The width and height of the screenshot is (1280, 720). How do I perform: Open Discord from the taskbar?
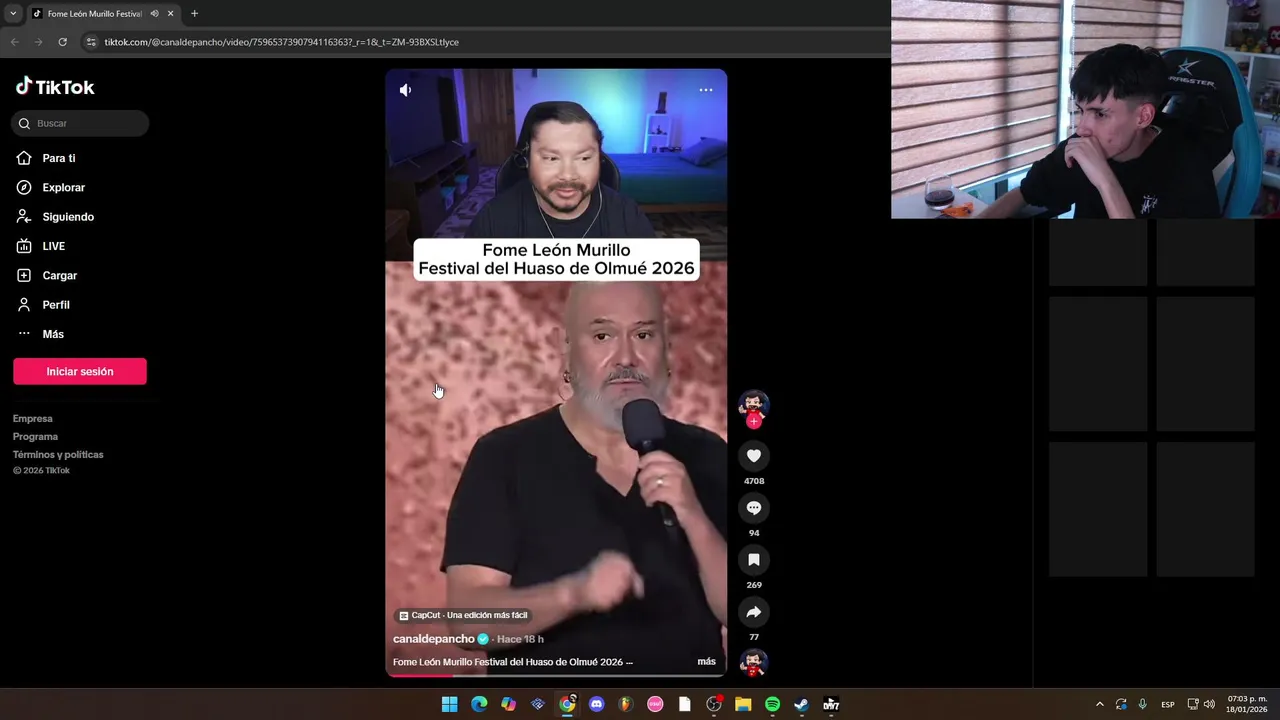pyautogui.click(x=597, y=704)
